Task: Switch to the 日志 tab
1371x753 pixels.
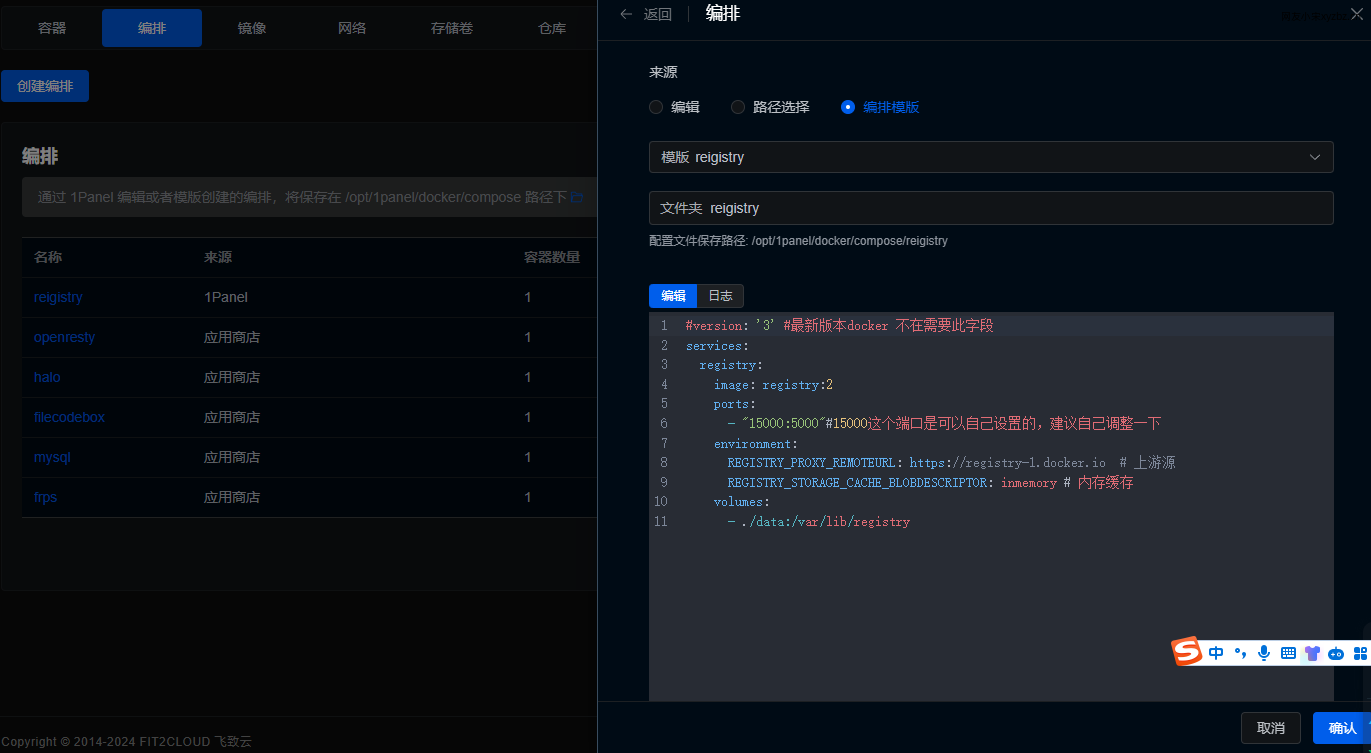Action: click(720, 296)
